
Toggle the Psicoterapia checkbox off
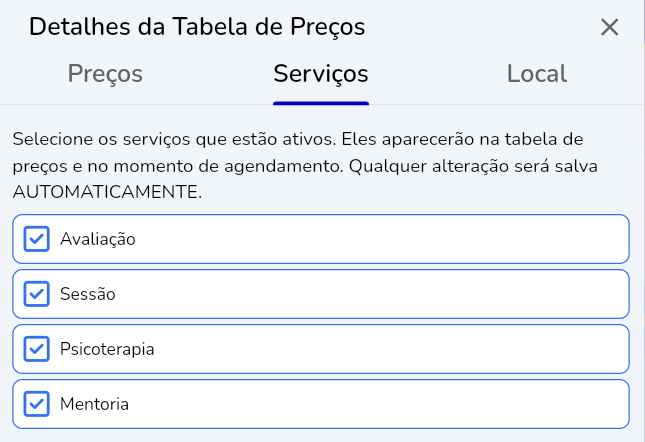tap(36, 349)
